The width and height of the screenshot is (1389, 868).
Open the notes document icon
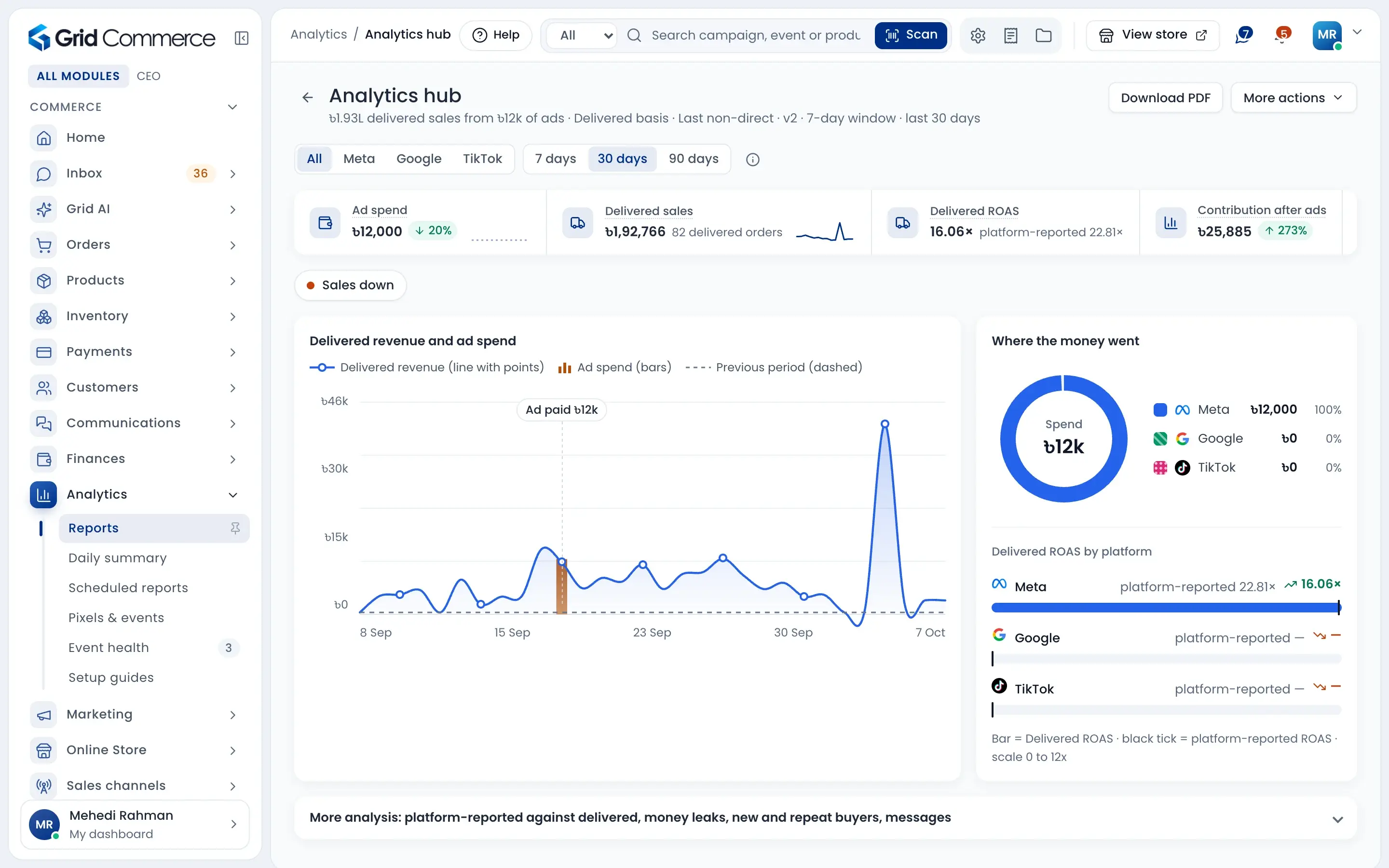click(x=1011, y=36)
